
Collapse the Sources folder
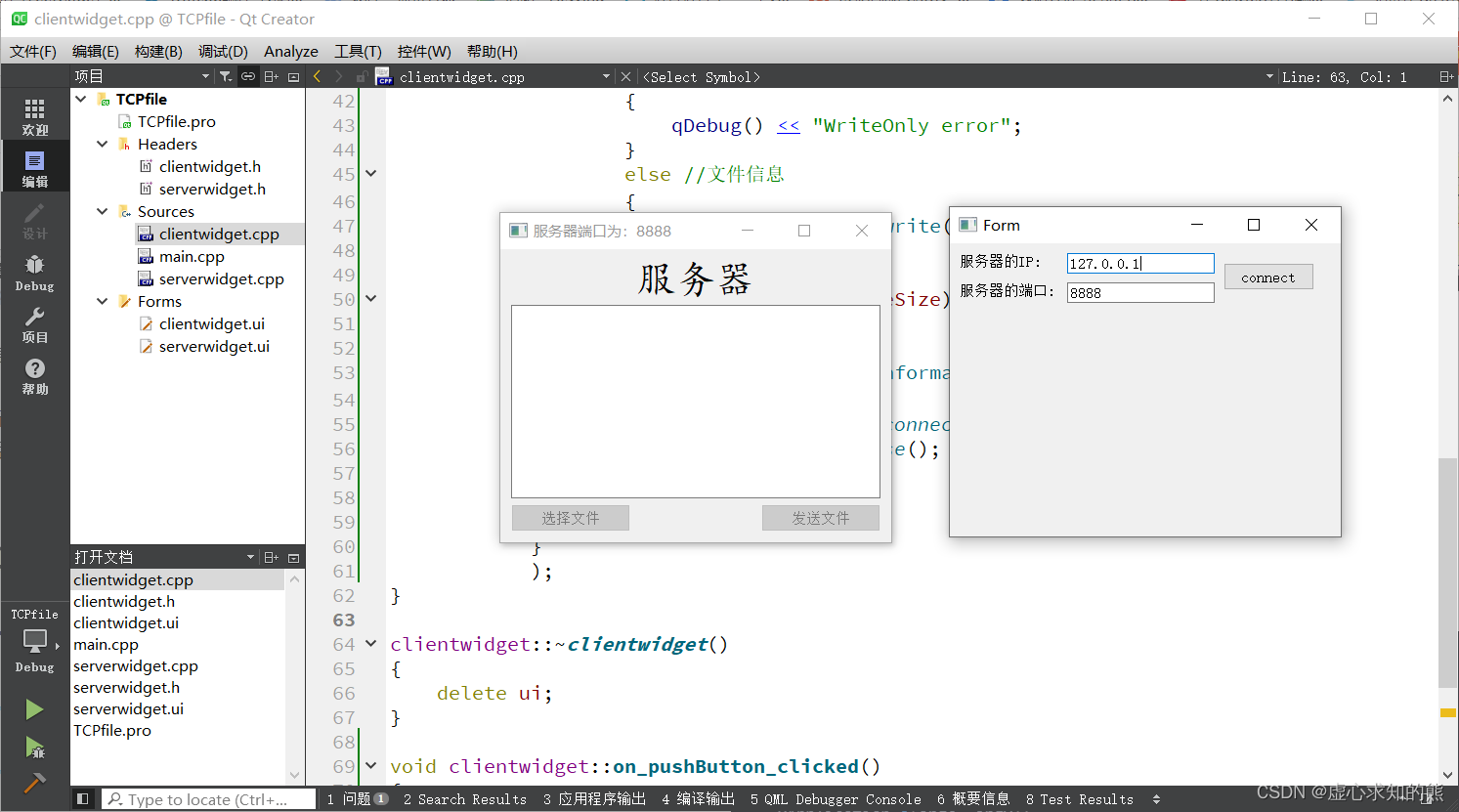[103, 211]
